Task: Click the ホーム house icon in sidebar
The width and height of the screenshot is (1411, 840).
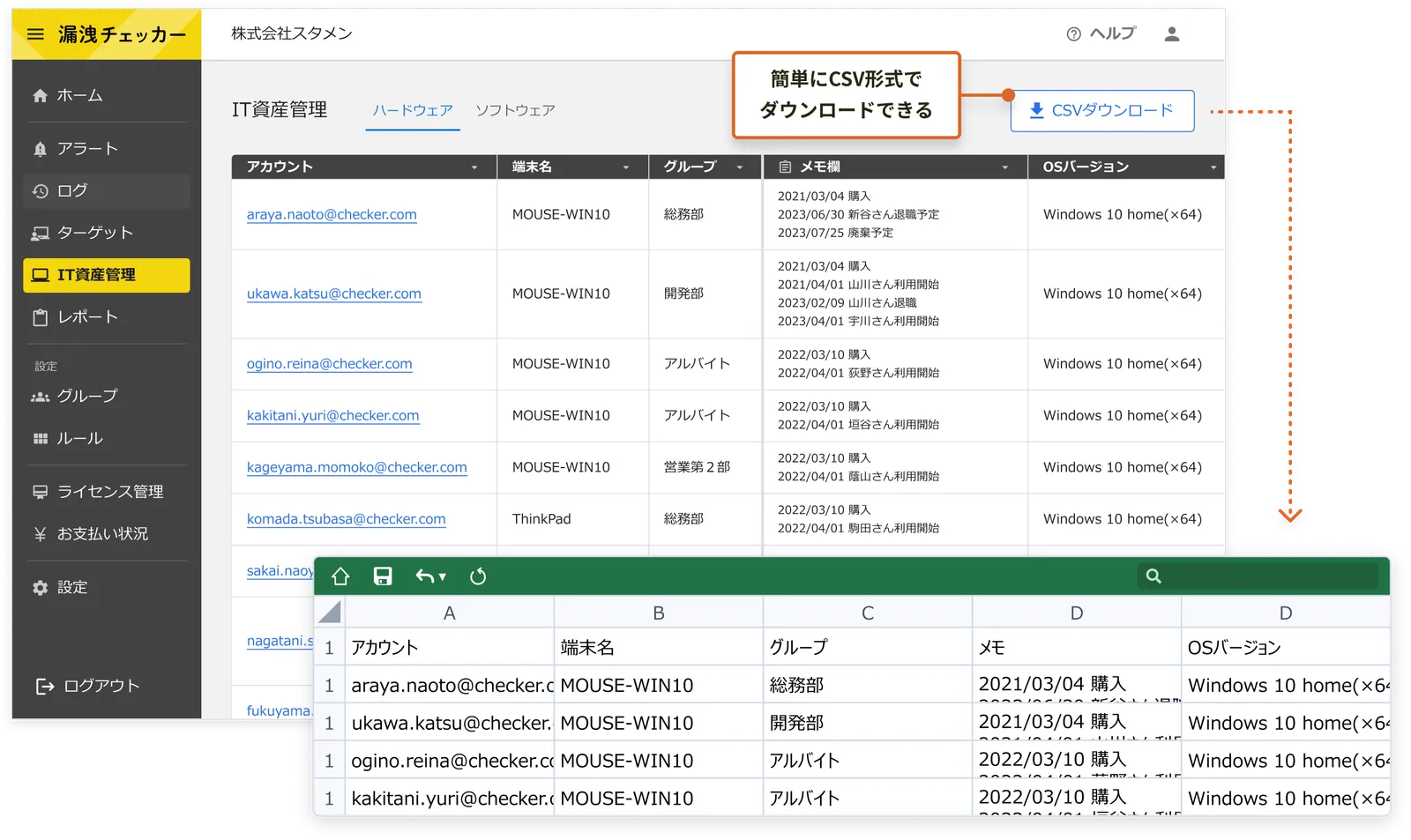Action: [x=40, y=95]
